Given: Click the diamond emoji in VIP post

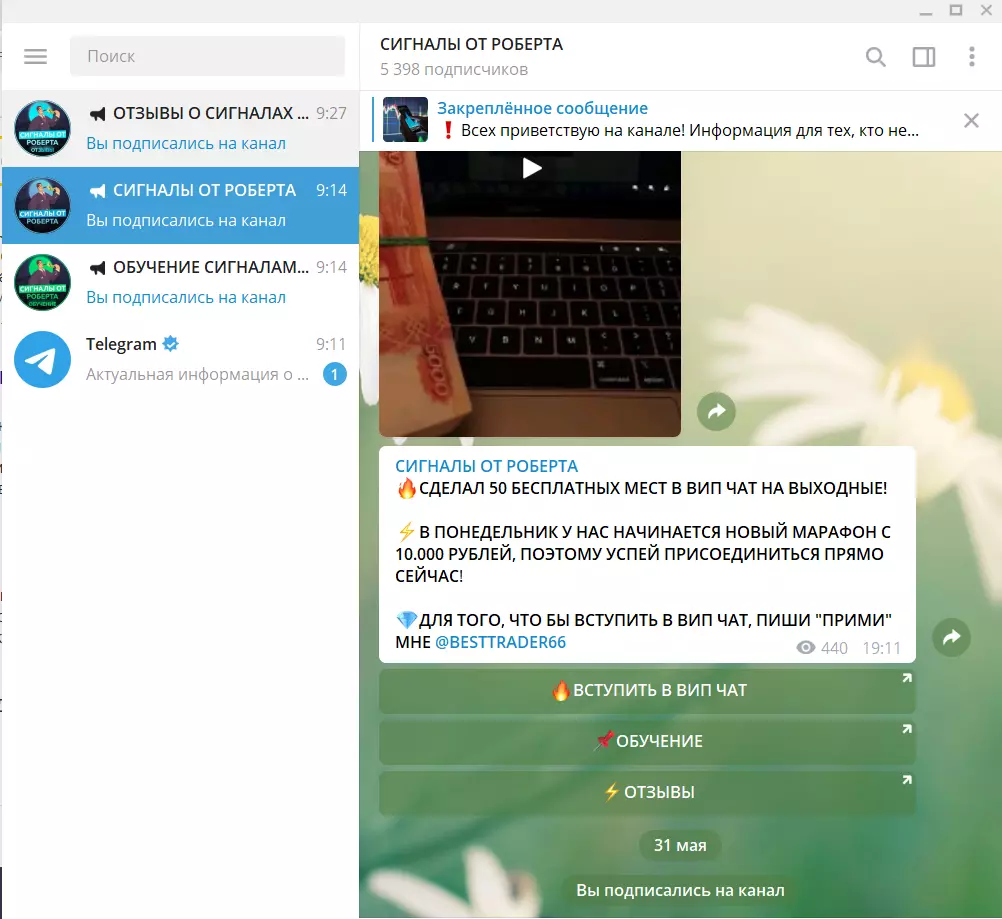Looking at the screenshot, I should (x=406, y=620).
